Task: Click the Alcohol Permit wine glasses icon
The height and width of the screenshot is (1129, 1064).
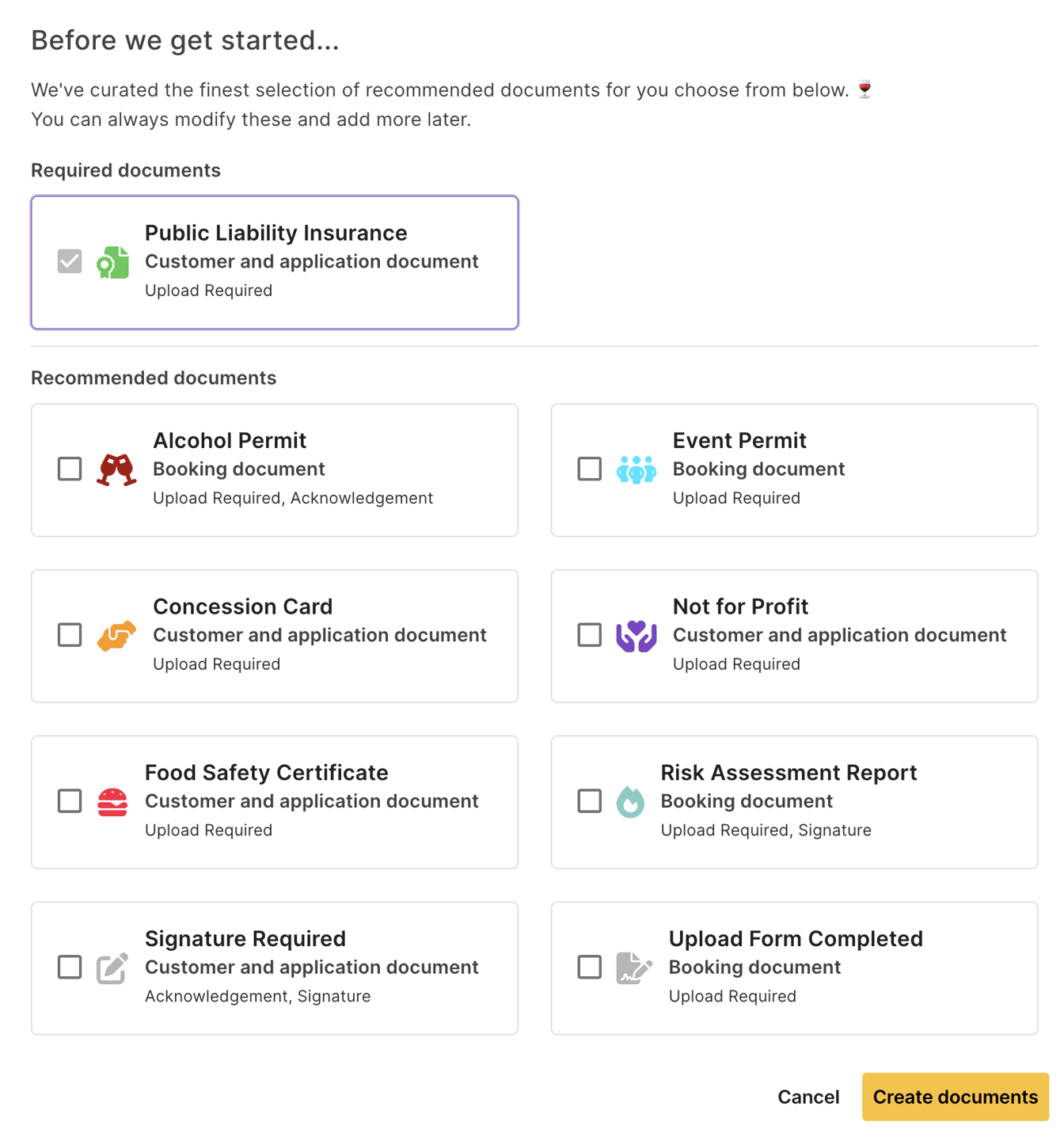Action: coord(116,469)
